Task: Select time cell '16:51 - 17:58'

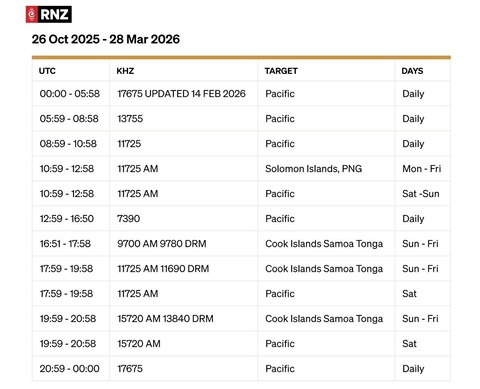Action: click(65, 244)
